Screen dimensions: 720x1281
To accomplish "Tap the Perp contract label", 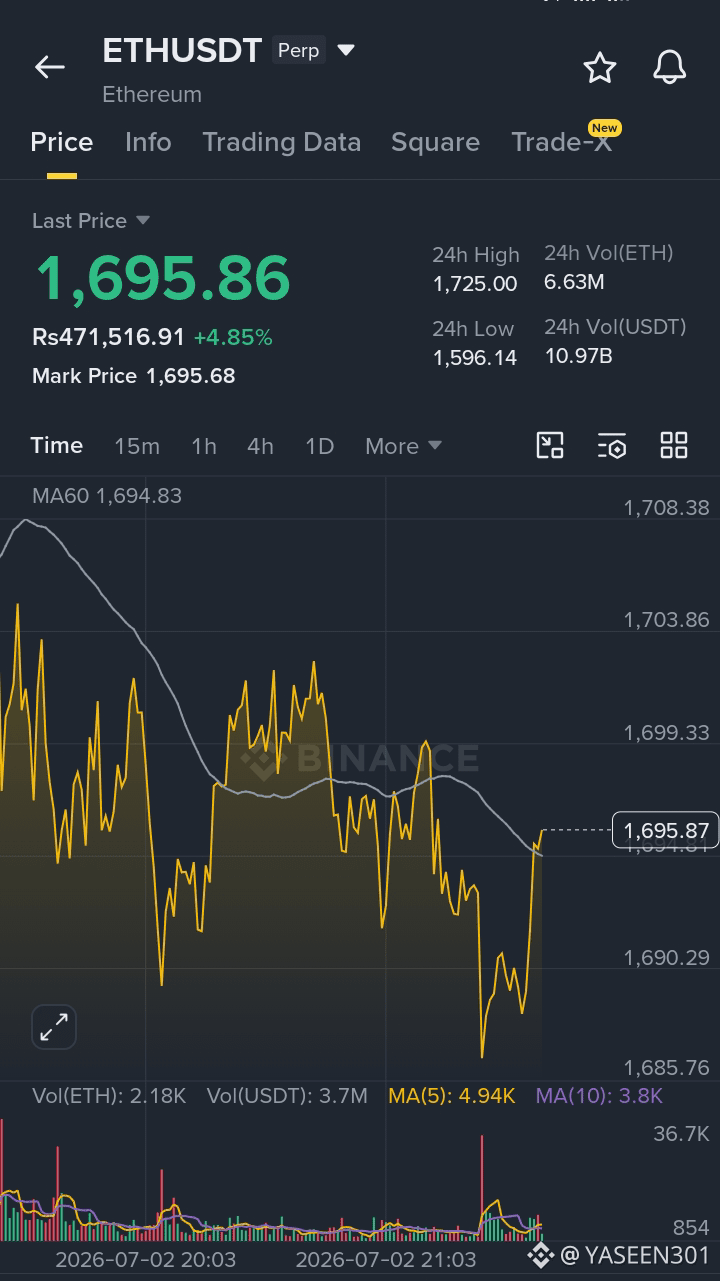I will coord(298,50).
